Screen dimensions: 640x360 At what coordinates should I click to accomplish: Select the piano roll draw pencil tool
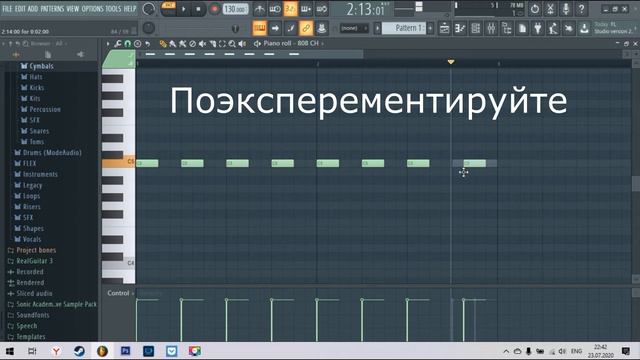point(163,44)
